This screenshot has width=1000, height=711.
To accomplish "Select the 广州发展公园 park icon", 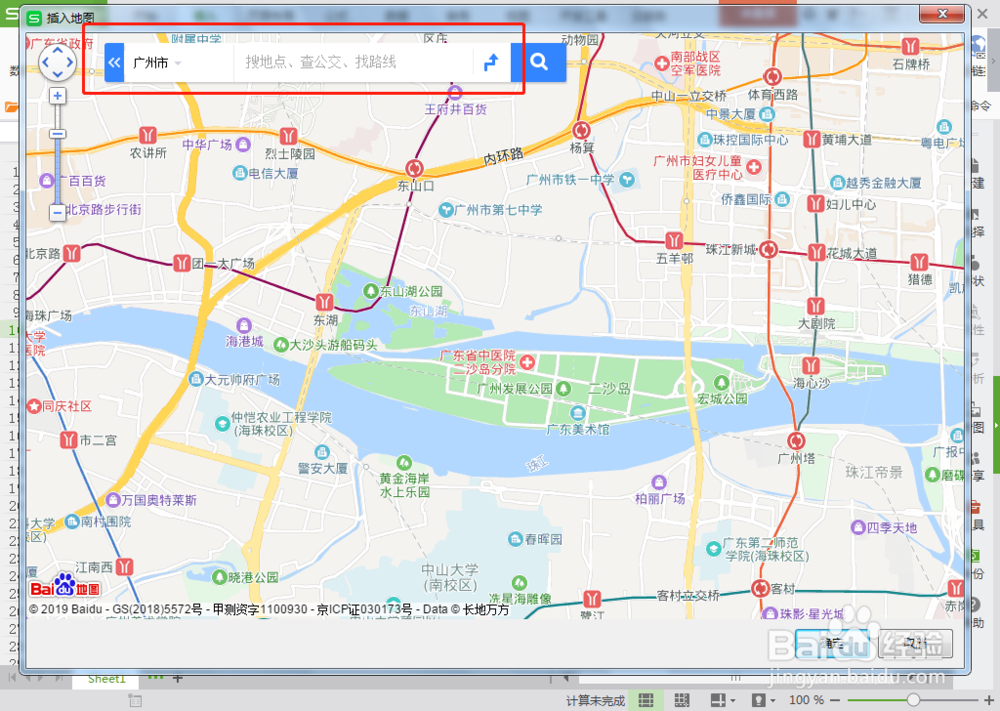I will tap(563, 388).
